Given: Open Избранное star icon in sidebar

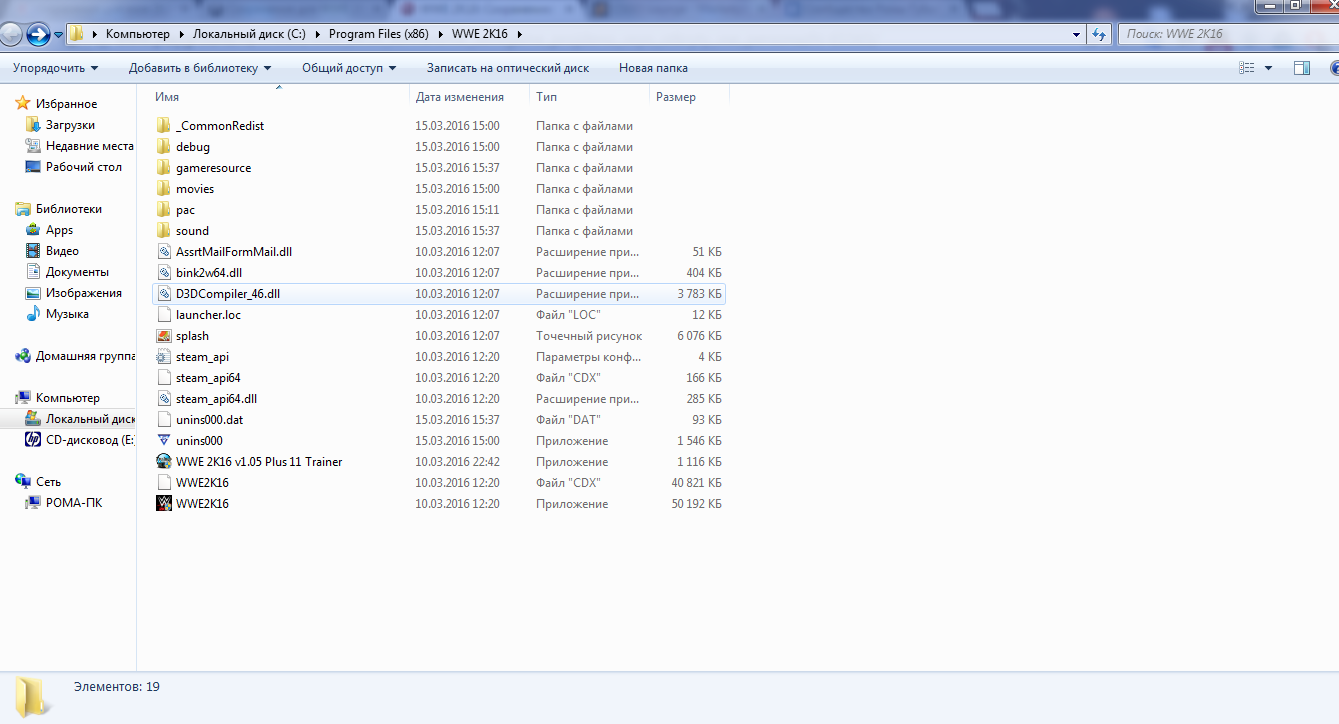Looking at the screenshot, I should point(23,104).
